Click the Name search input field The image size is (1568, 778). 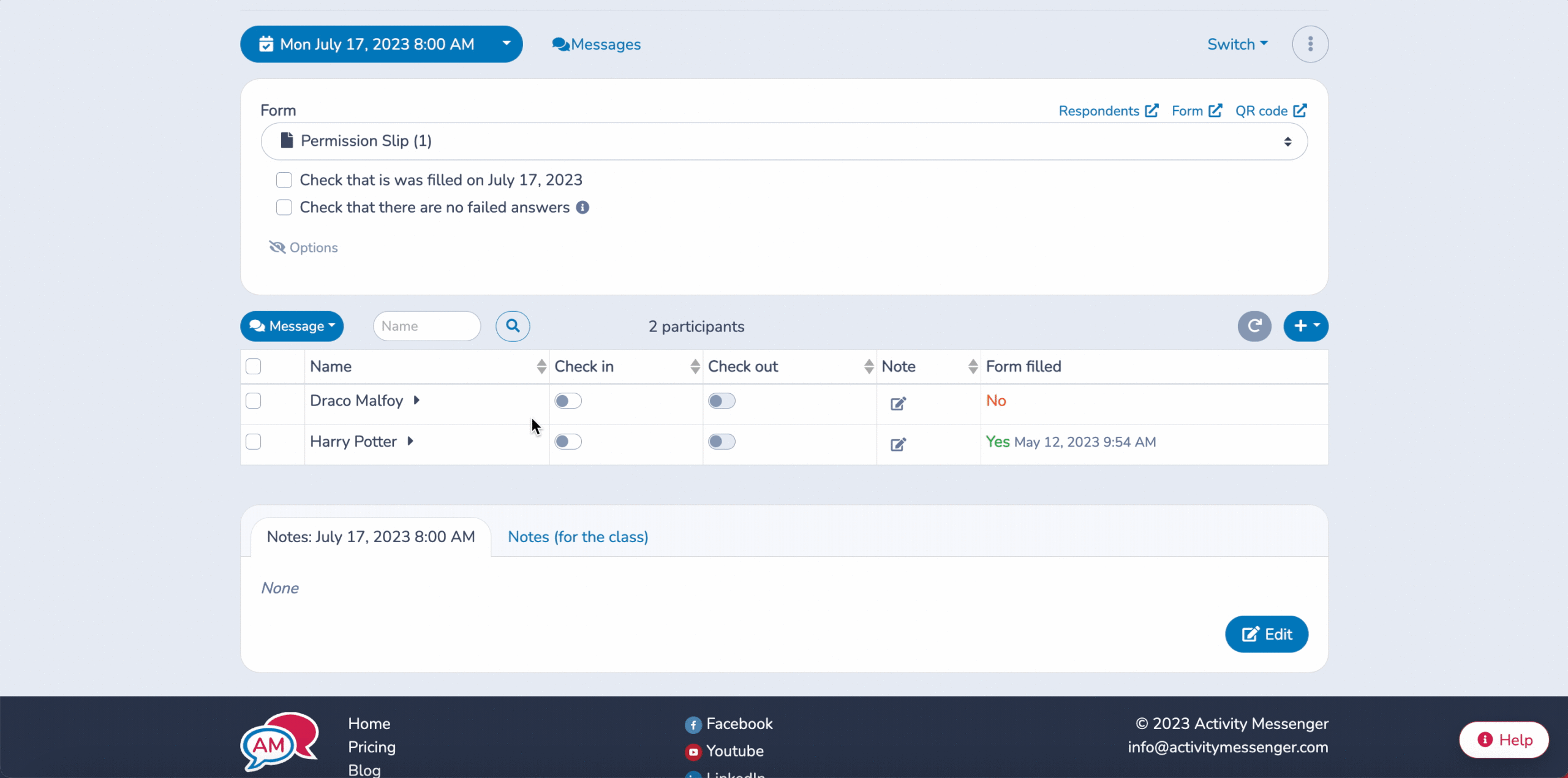pyautogui.click(x=426, y=326)
